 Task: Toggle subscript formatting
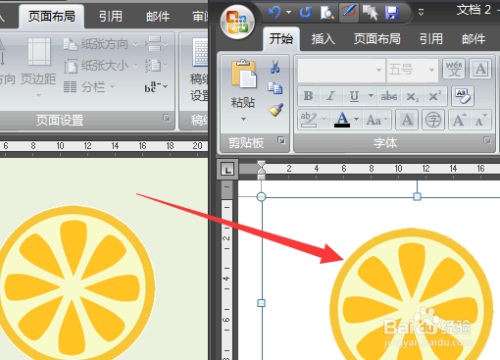[x=412, y=96]
